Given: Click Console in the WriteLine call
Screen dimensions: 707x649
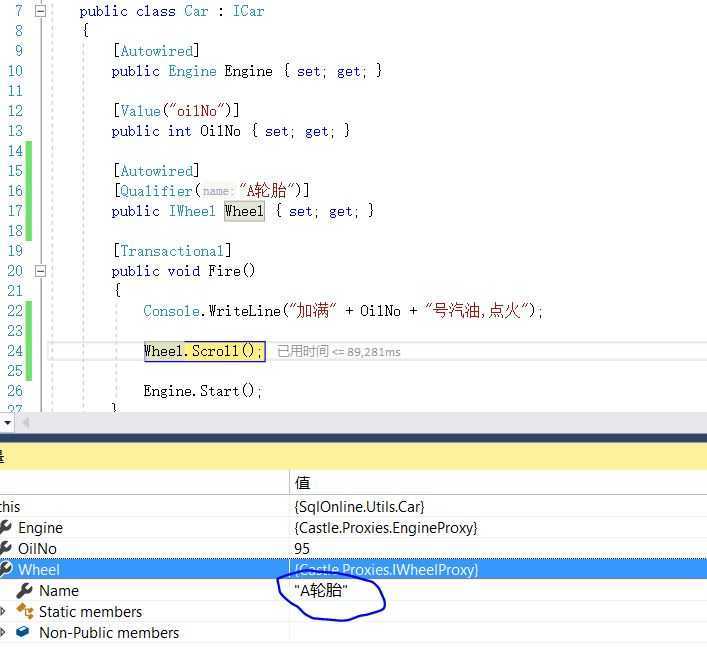Looking at the screenshot, I should point(171,311).
